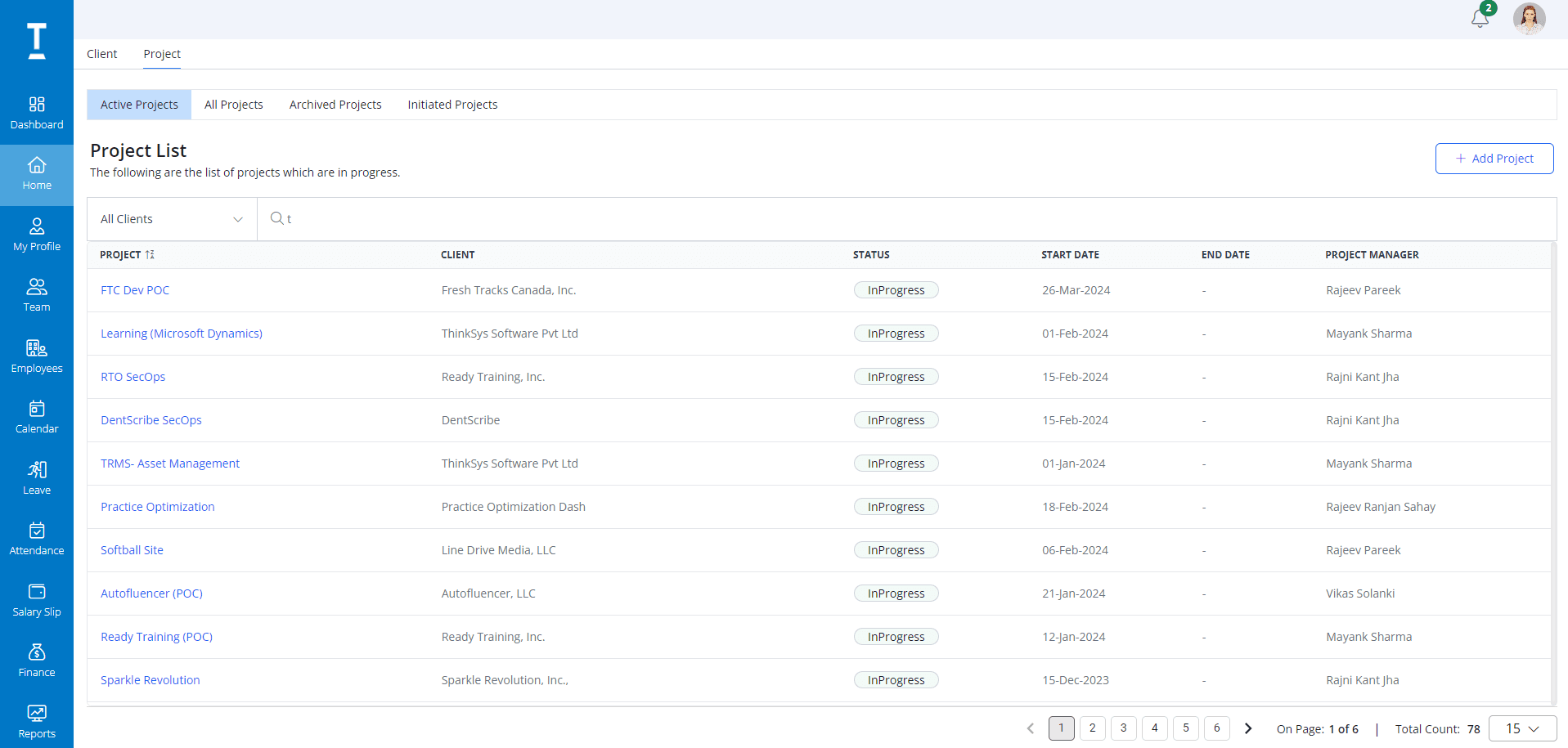Open Attendance sidebar icon

37,540
